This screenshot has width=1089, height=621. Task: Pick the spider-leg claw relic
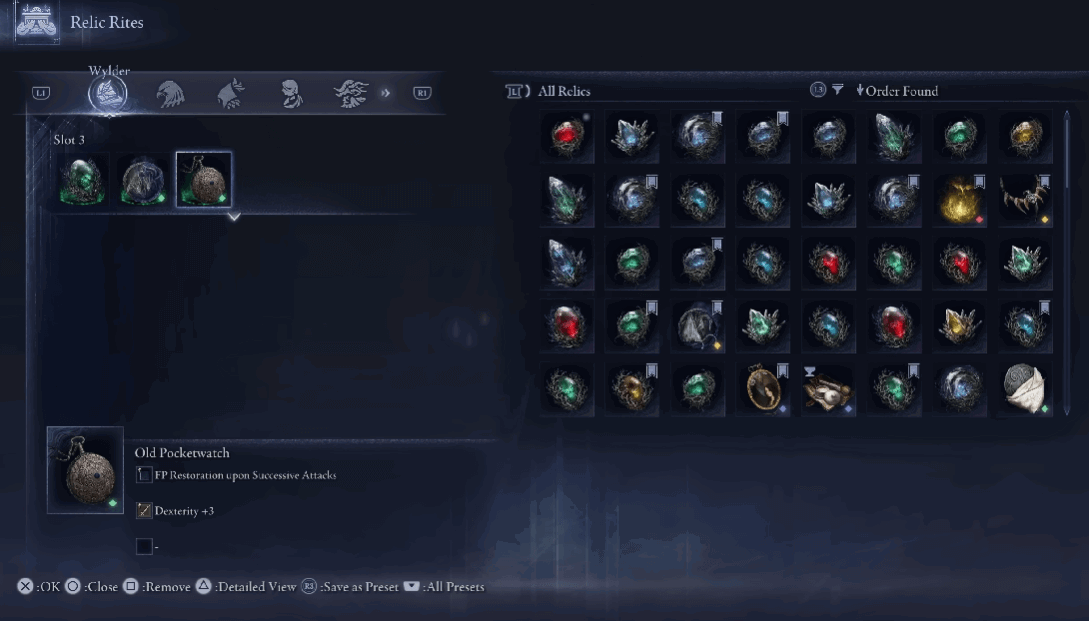click(1025, 200)
